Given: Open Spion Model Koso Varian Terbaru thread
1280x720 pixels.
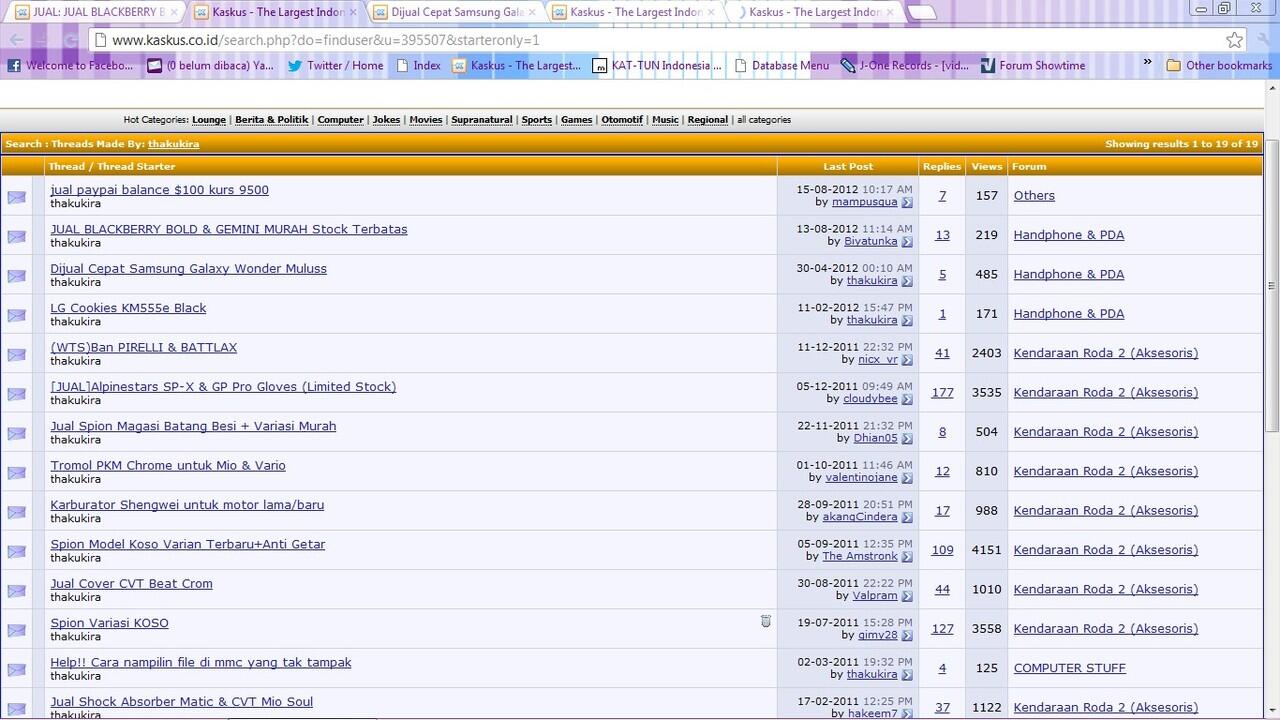Looking at the screenshot, I should click(x=188, y=545).
